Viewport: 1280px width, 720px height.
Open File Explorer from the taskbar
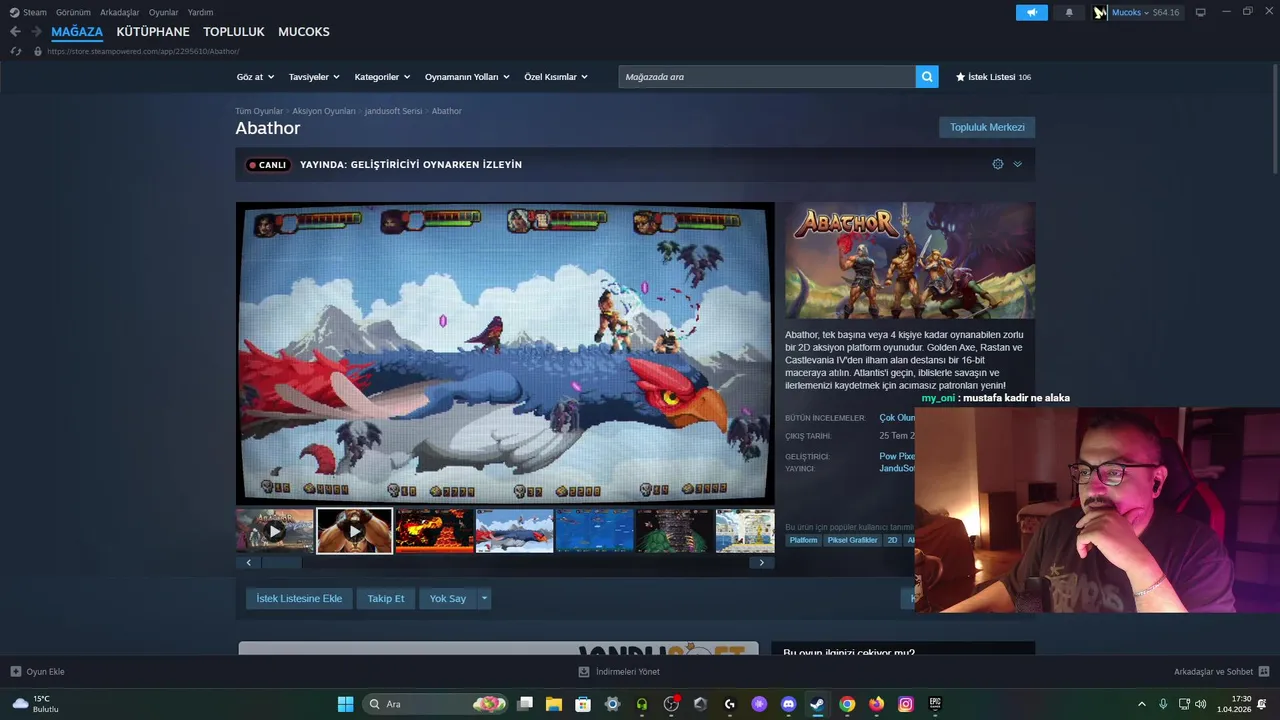tap(554, 704)
